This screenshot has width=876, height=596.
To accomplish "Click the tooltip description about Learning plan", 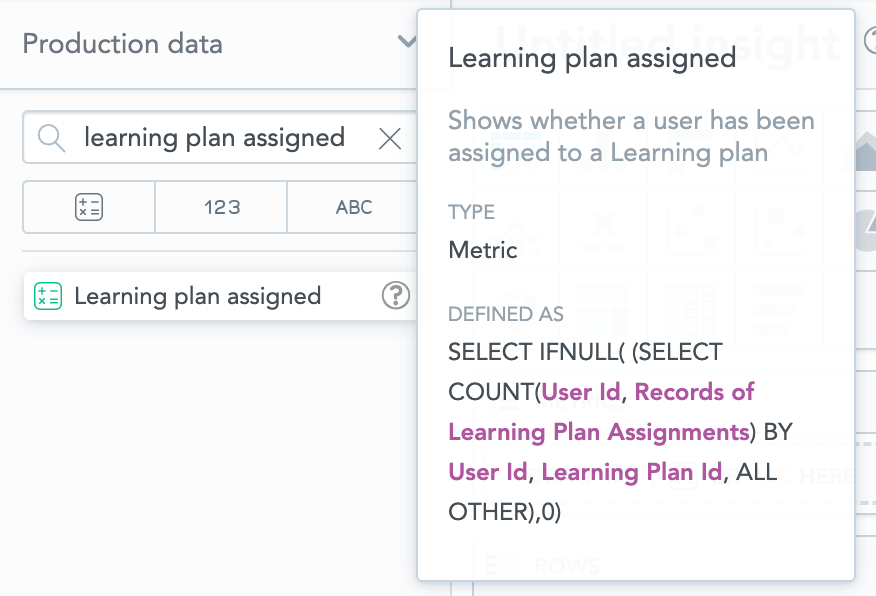I will (631, 137).
